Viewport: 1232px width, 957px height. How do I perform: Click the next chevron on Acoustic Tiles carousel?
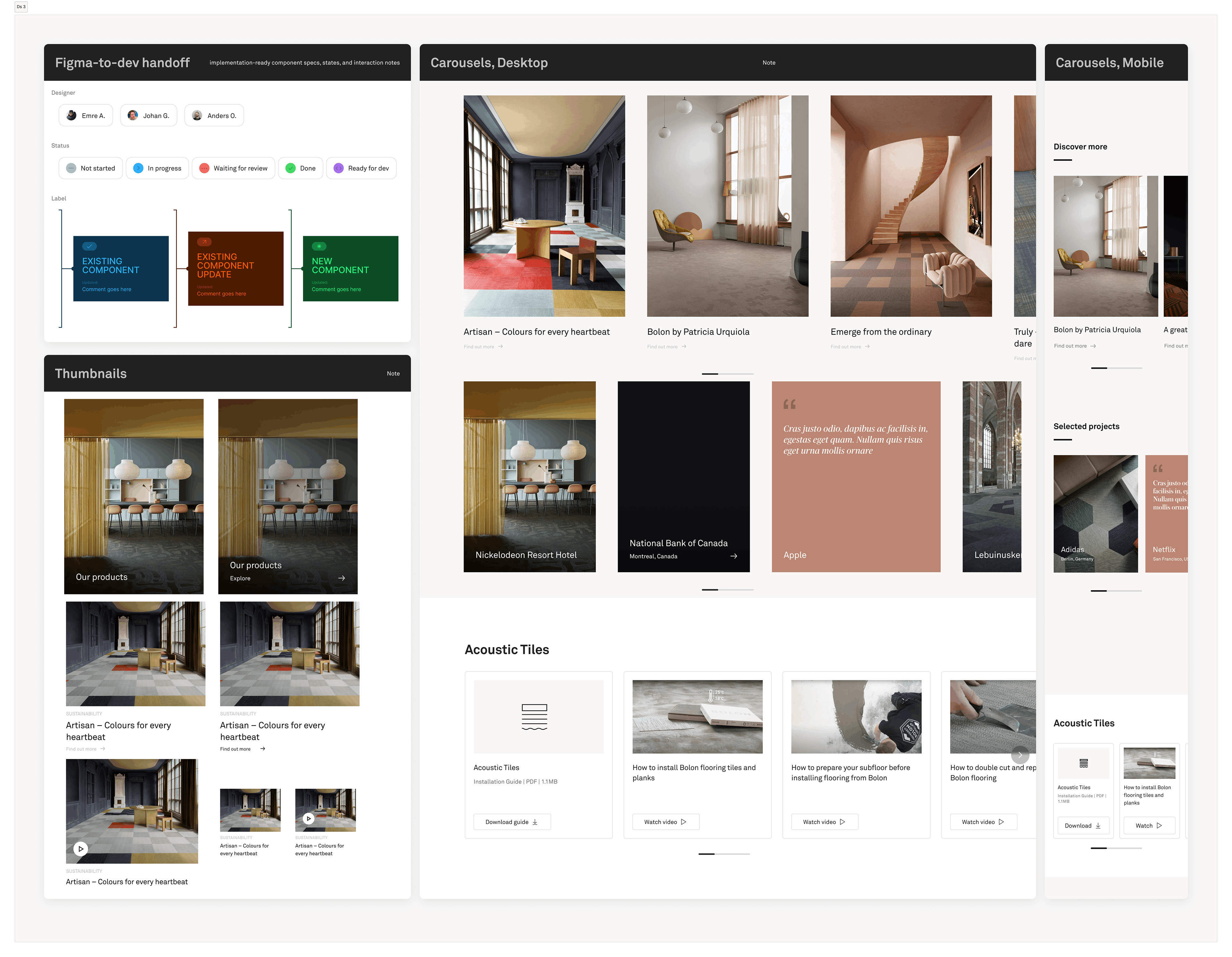pos(1020,755)
